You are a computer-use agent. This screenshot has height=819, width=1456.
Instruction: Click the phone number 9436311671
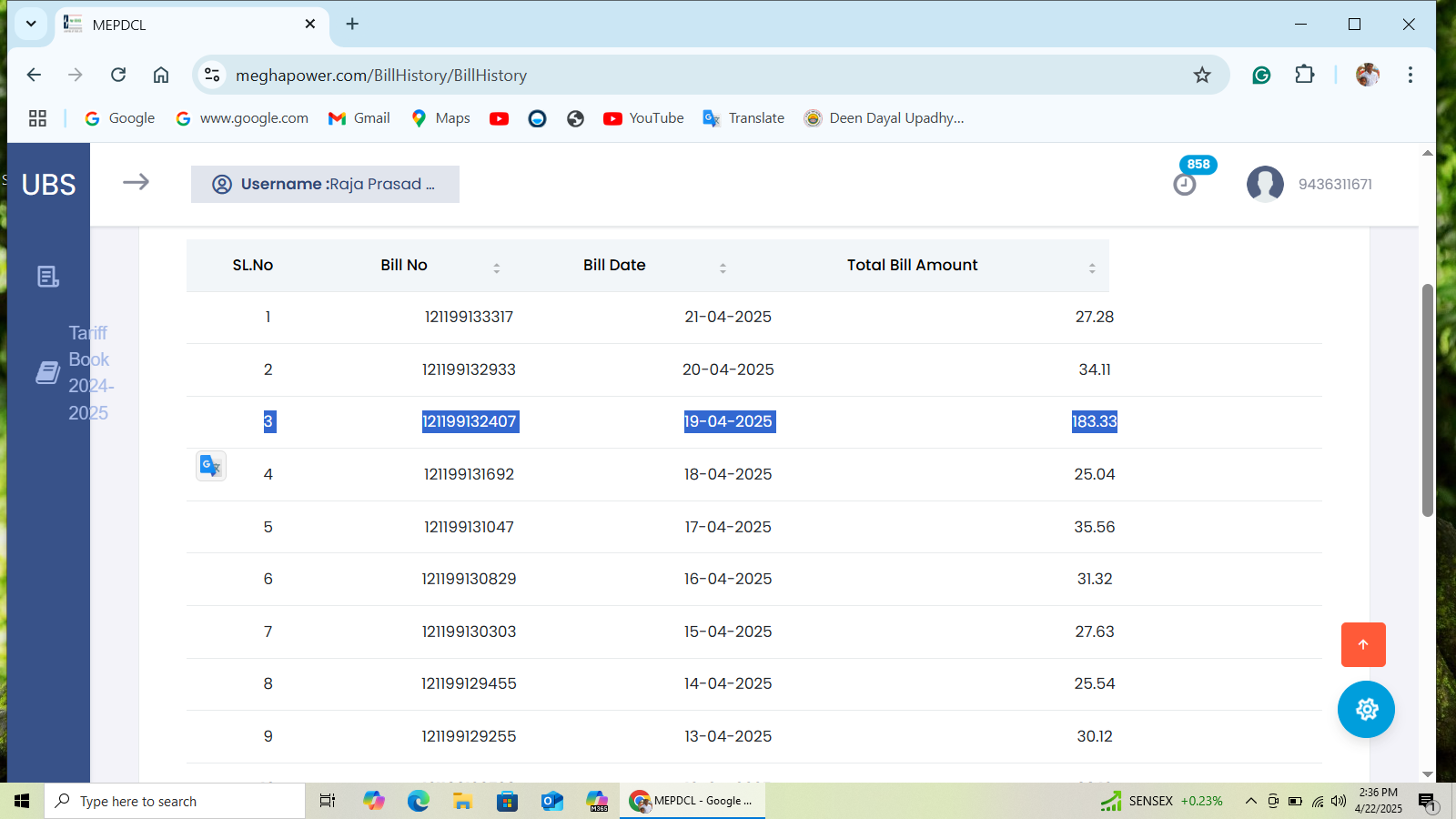(1335, 185)
